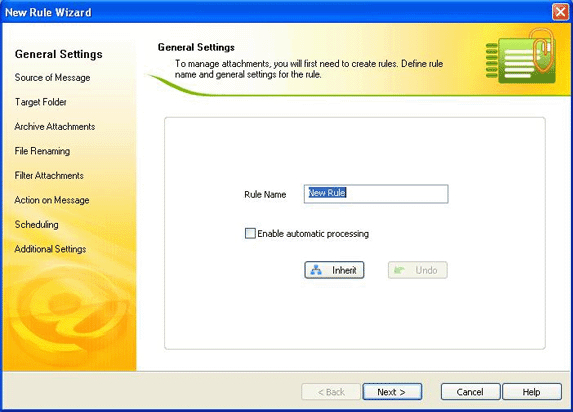This screenshot has height=412, width=573.
Task: Select the Scheduling step
Action: coord(37,224)
